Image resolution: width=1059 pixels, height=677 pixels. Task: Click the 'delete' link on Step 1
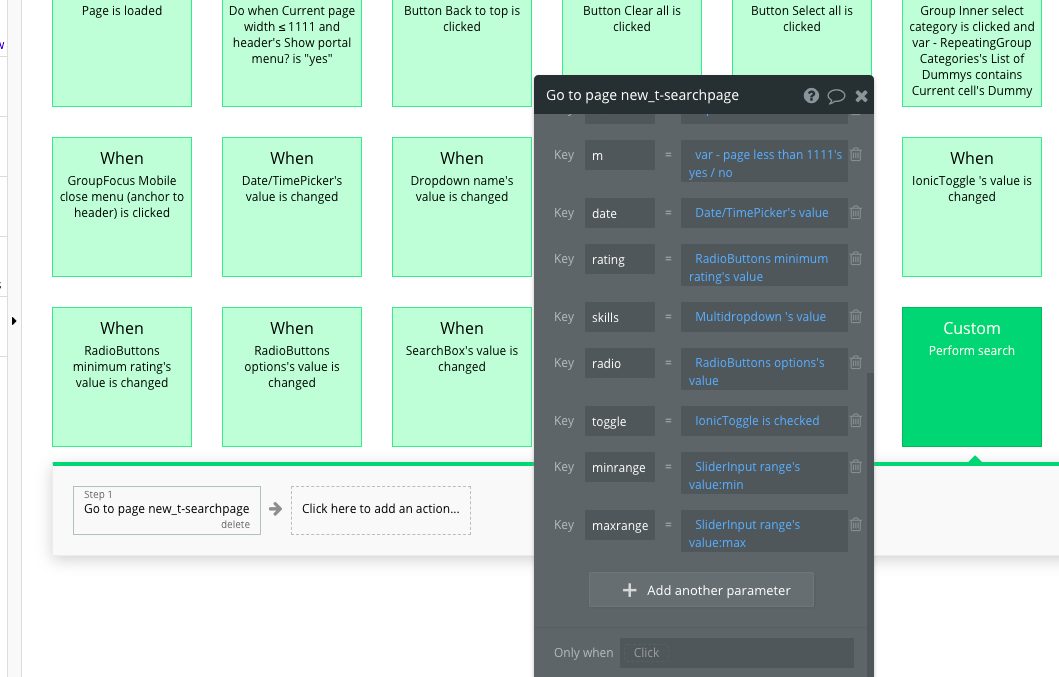pyautogui.click(x=235, y=524)
